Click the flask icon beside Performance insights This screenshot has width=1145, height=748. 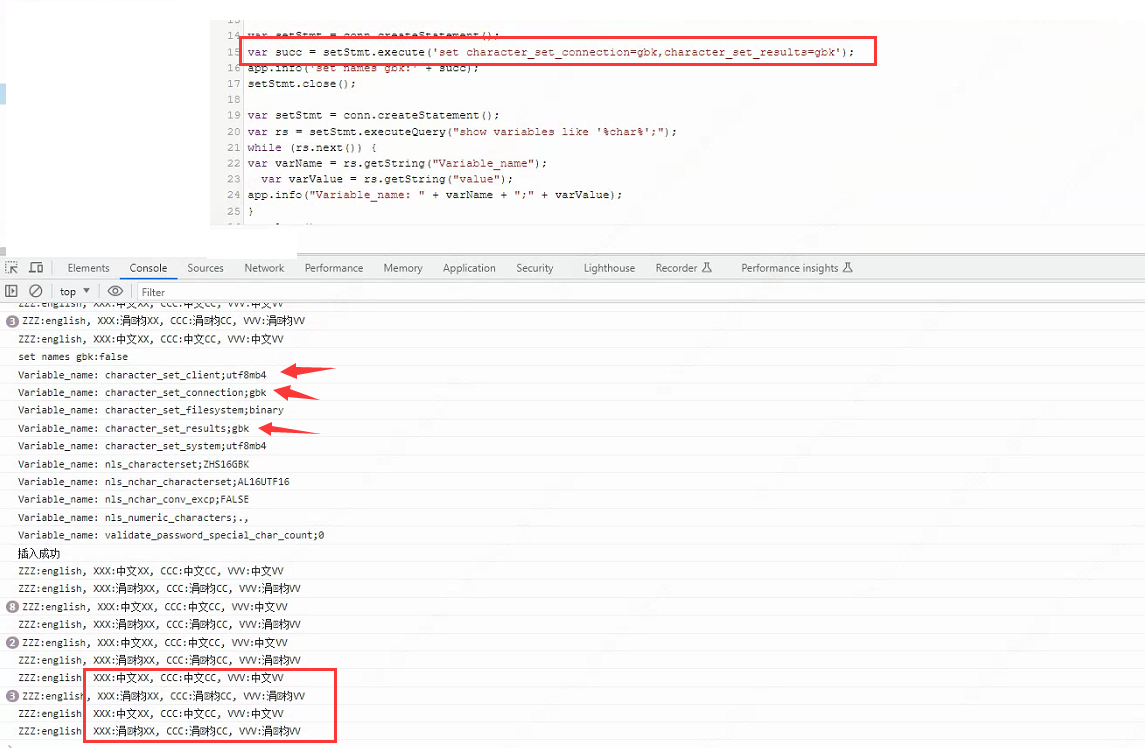click(x=848, y=268)
